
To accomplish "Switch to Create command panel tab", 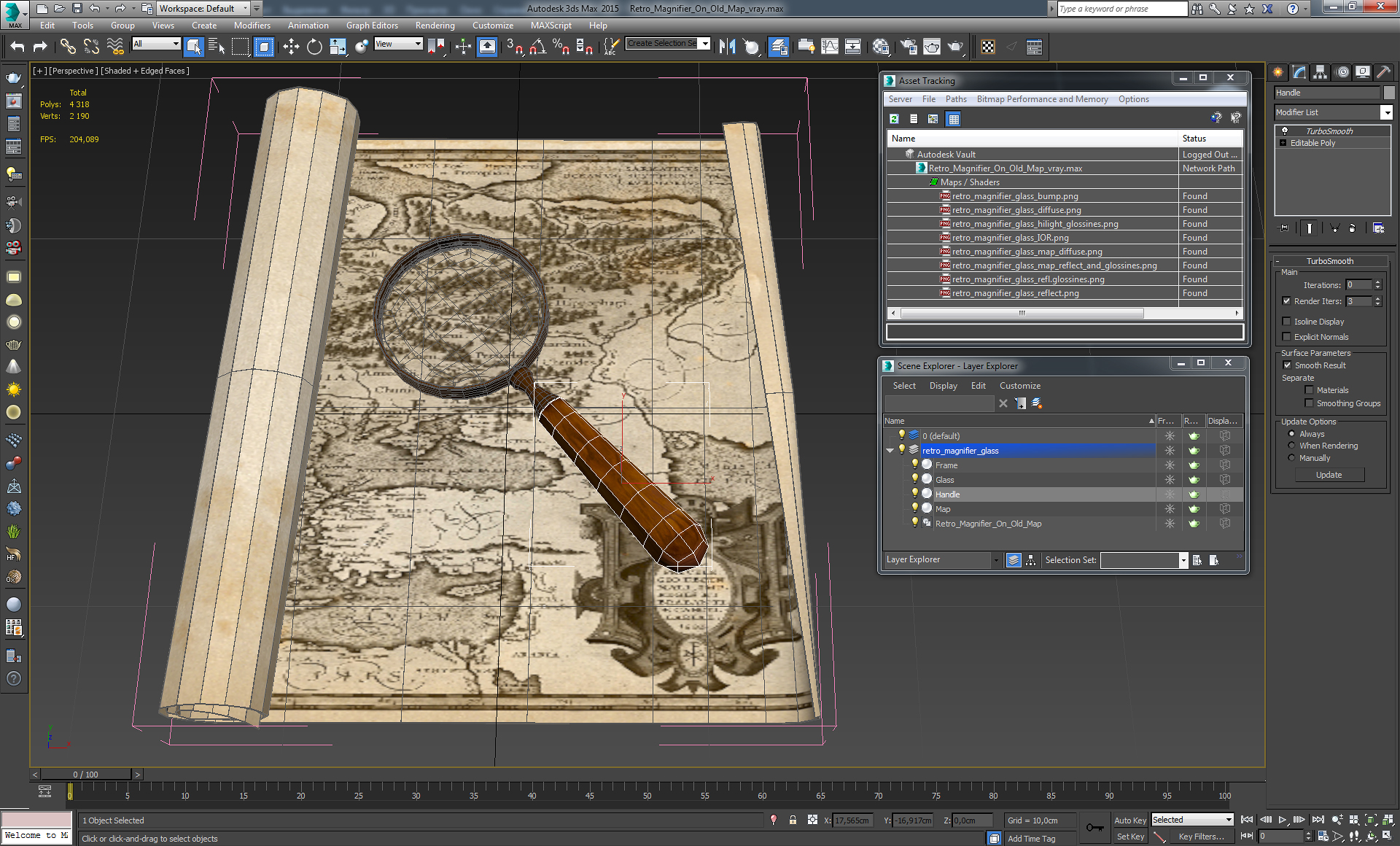I will (x=1277, y=72).
